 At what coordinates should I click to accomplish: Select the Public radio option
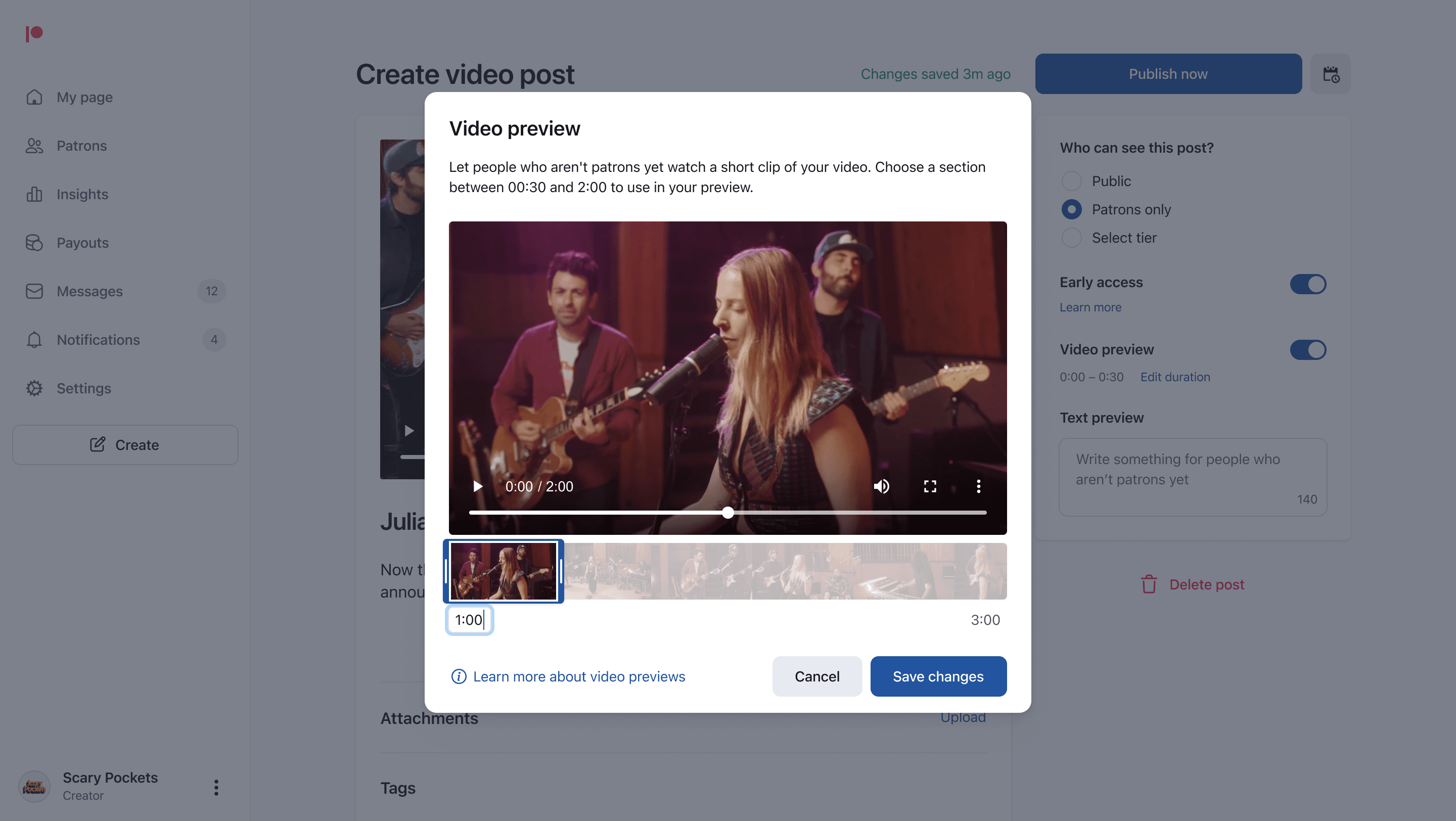1071,181
